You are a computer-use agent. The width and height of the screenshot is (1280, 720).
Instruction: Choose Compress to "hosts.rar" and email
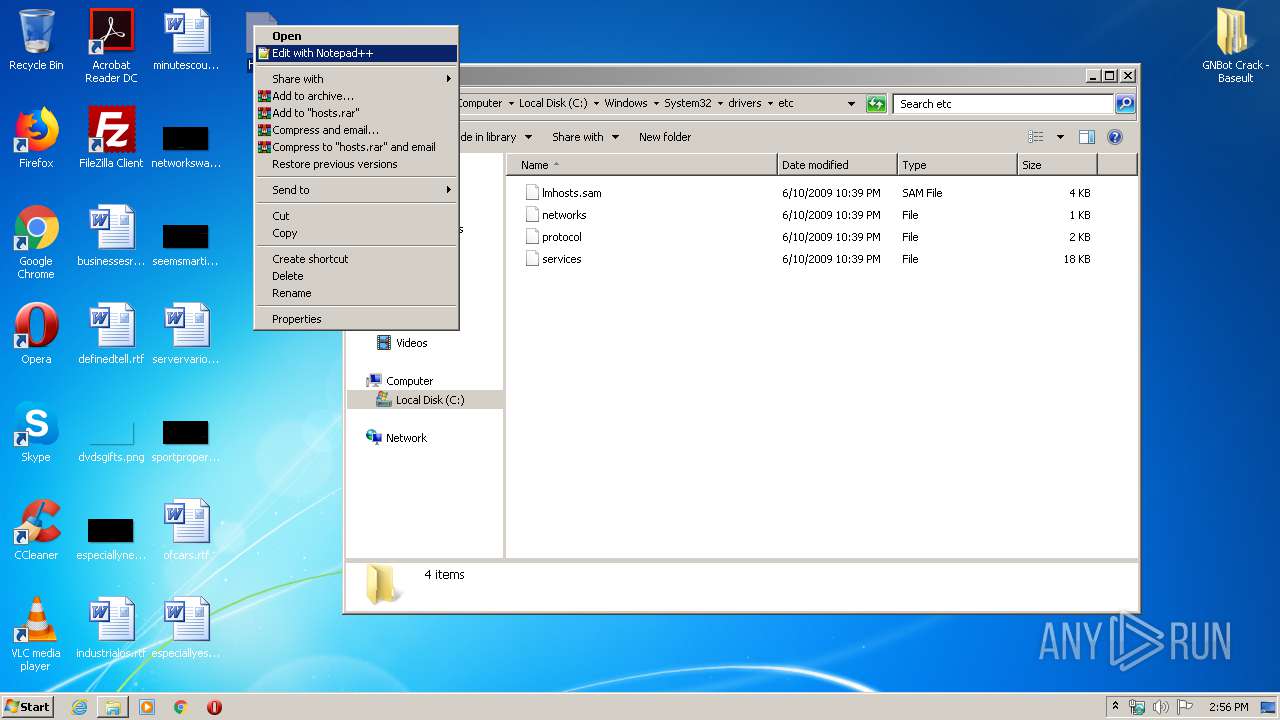click(356, 147)
